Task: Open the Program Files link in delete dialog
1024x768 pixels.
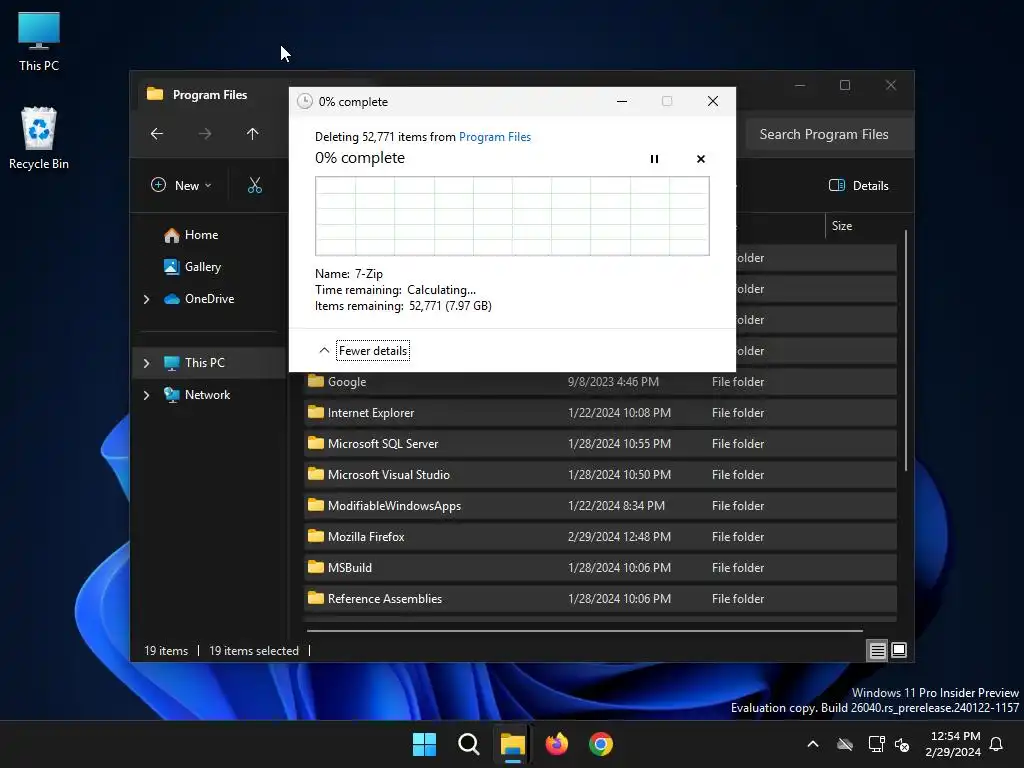Action: click(494, 136)
